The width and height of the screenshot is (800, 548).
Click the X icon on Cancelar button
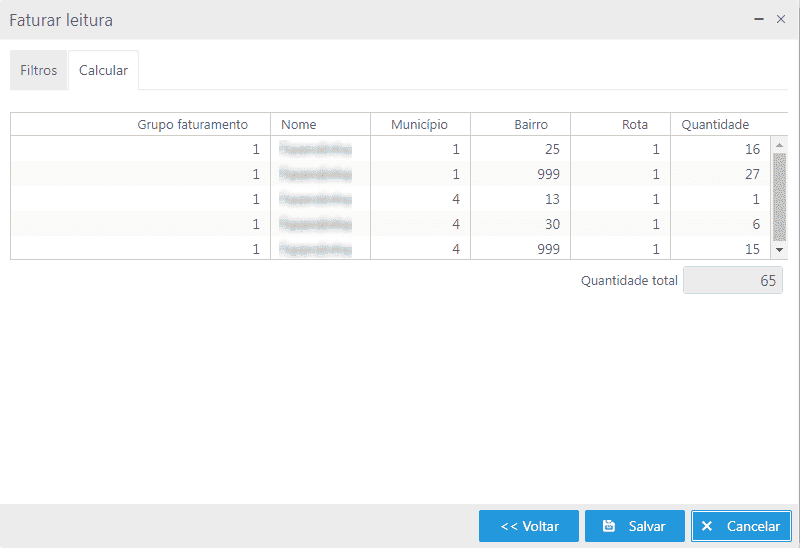click(708, 526)
